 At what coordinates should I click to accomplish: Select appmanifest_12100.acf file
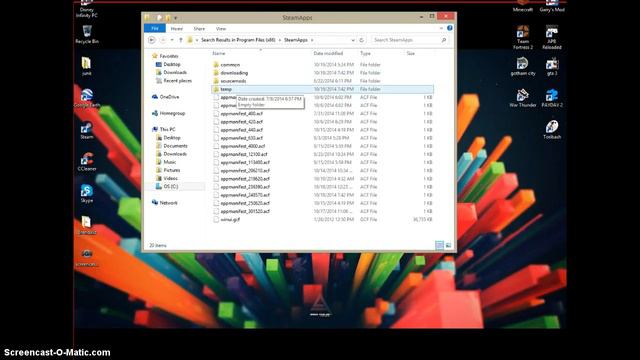[x=244, y=154]
